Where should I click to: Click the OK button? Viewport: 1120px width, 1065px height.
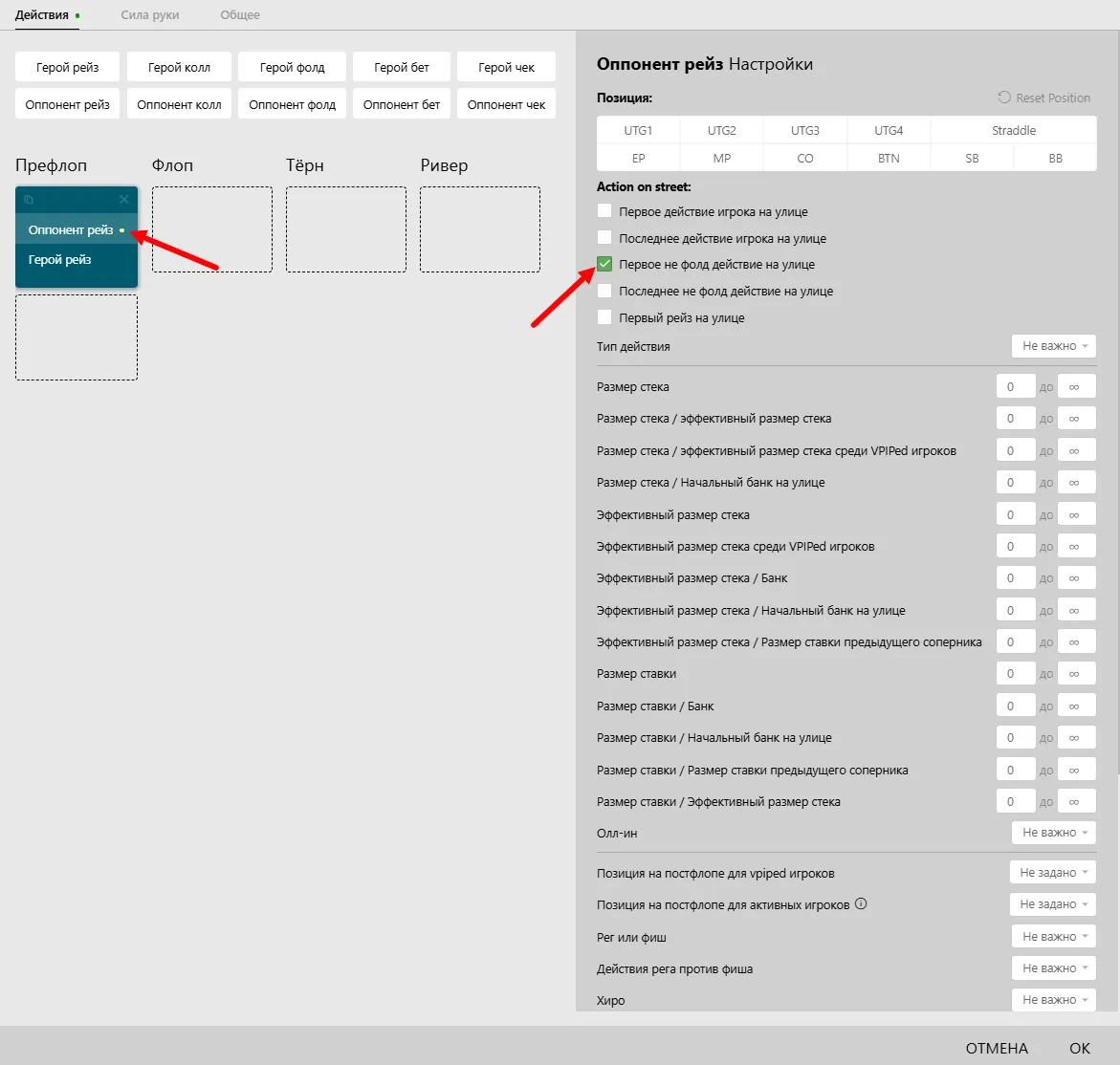[1080, 1048]
